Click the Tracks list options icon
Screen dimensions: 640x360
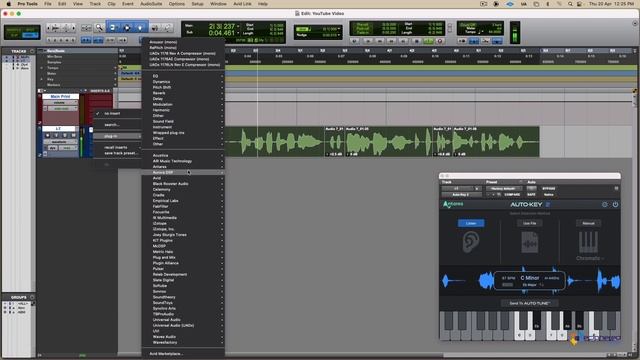point(32,51)
